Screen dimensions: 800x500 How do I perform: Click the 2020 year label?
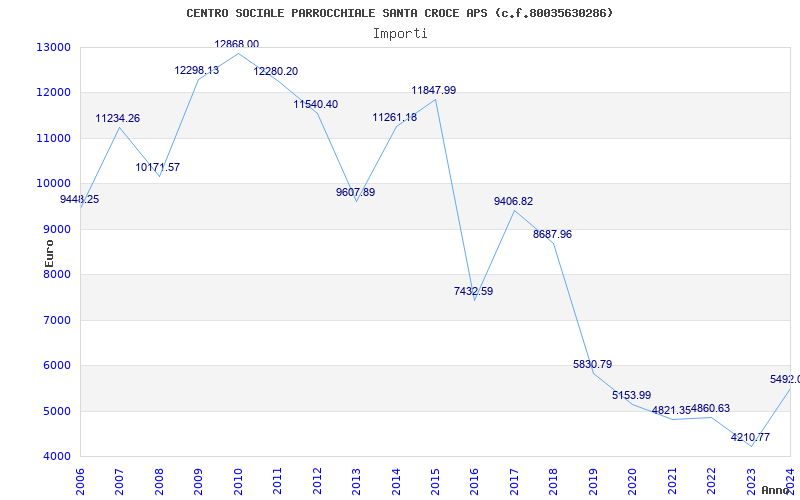(x=633, y=481)
